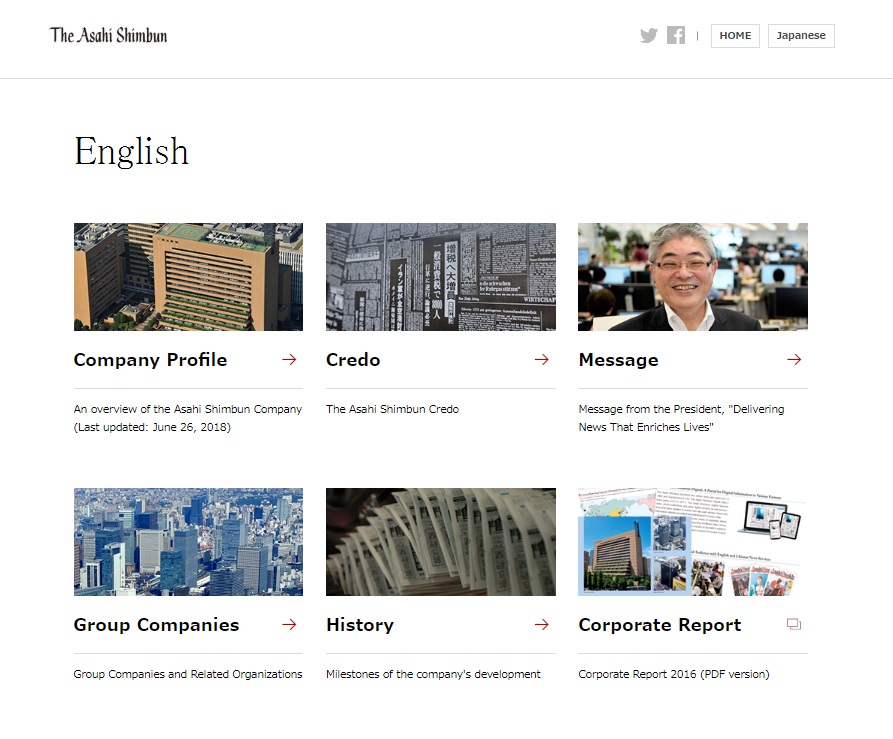The image size is (893, 739).
Task: Go to the HOME page button
Action: (x=735, y=36)
